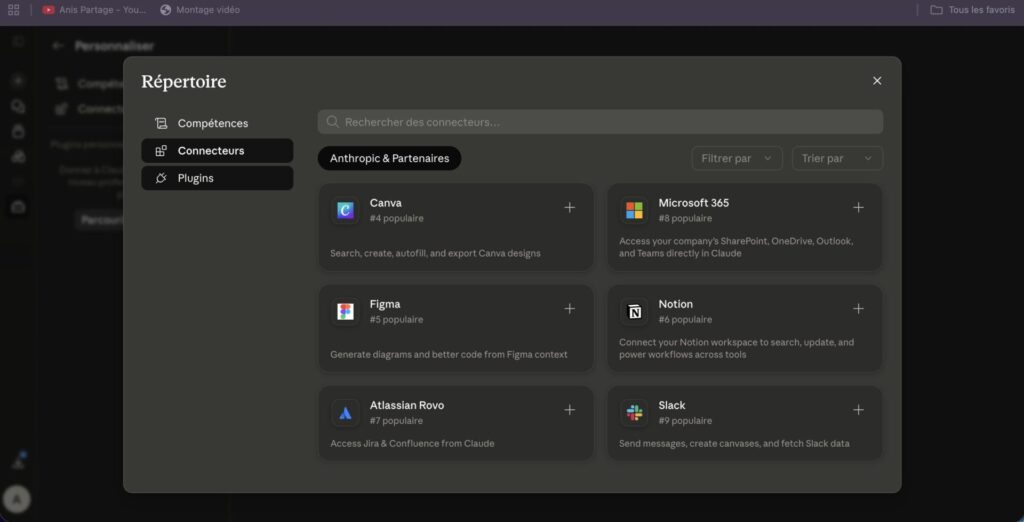1024x522 pixels.
Task: Click the Slack logo icon
Action: 634,413
